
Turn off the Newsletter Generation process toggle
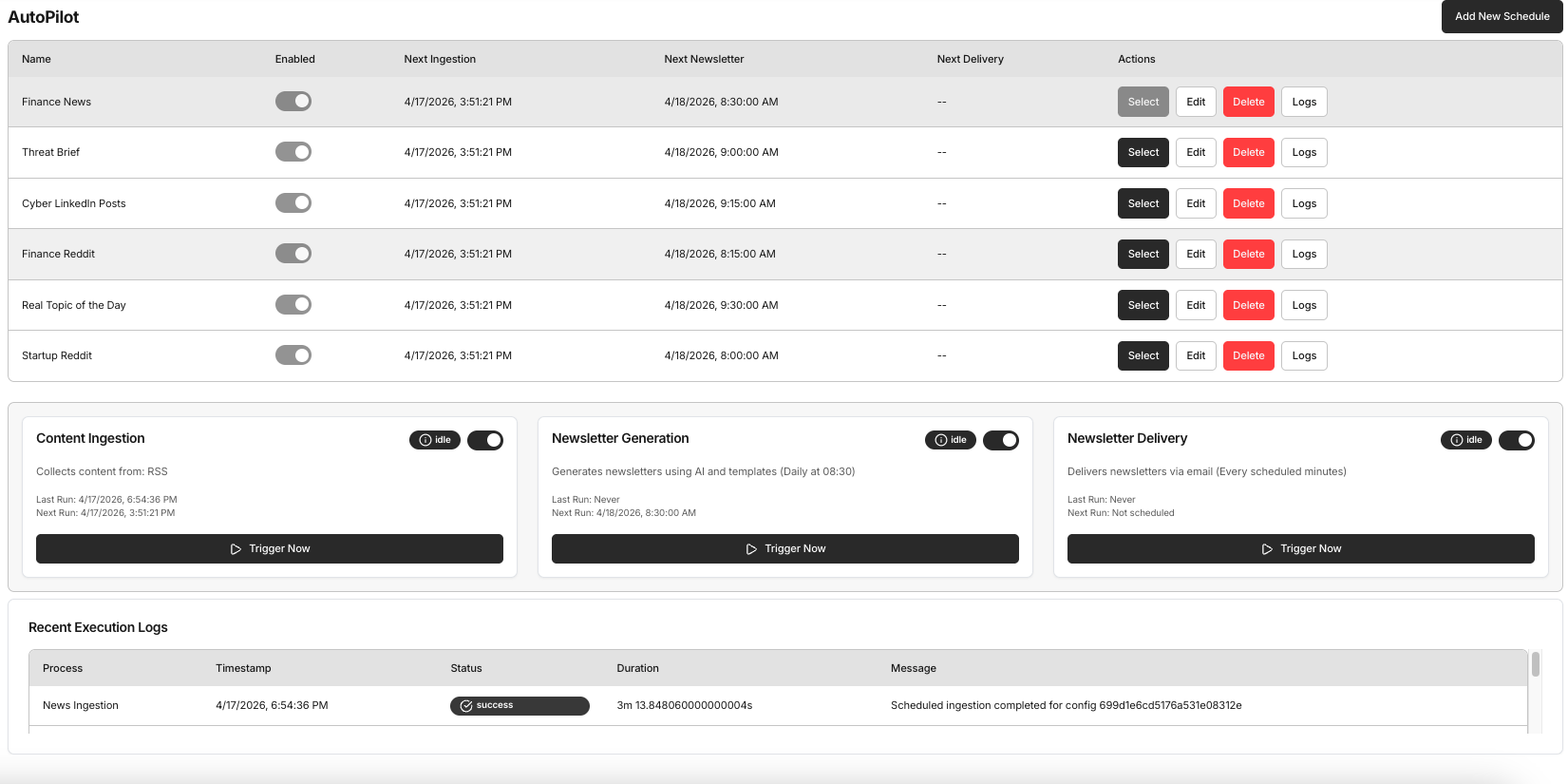coord(1001,440)
